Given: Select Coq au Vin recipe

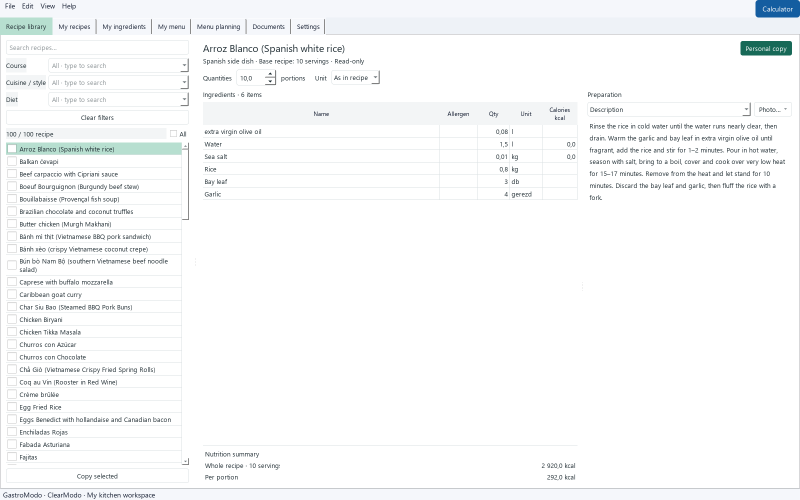Looking at the screenshot, I should 94,382.
